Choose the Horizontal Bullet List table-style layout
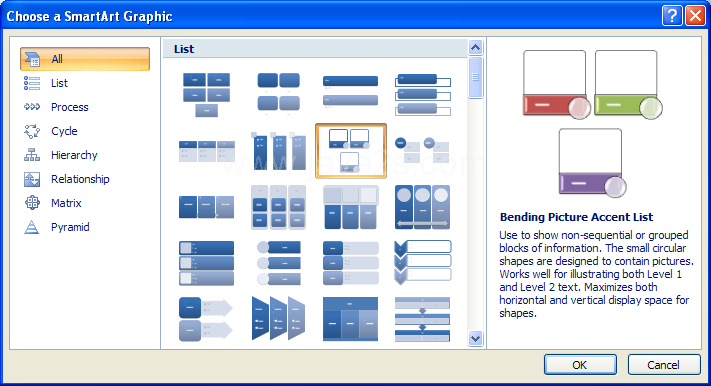This screenshot has height=386, width=711. pos(206,151)
